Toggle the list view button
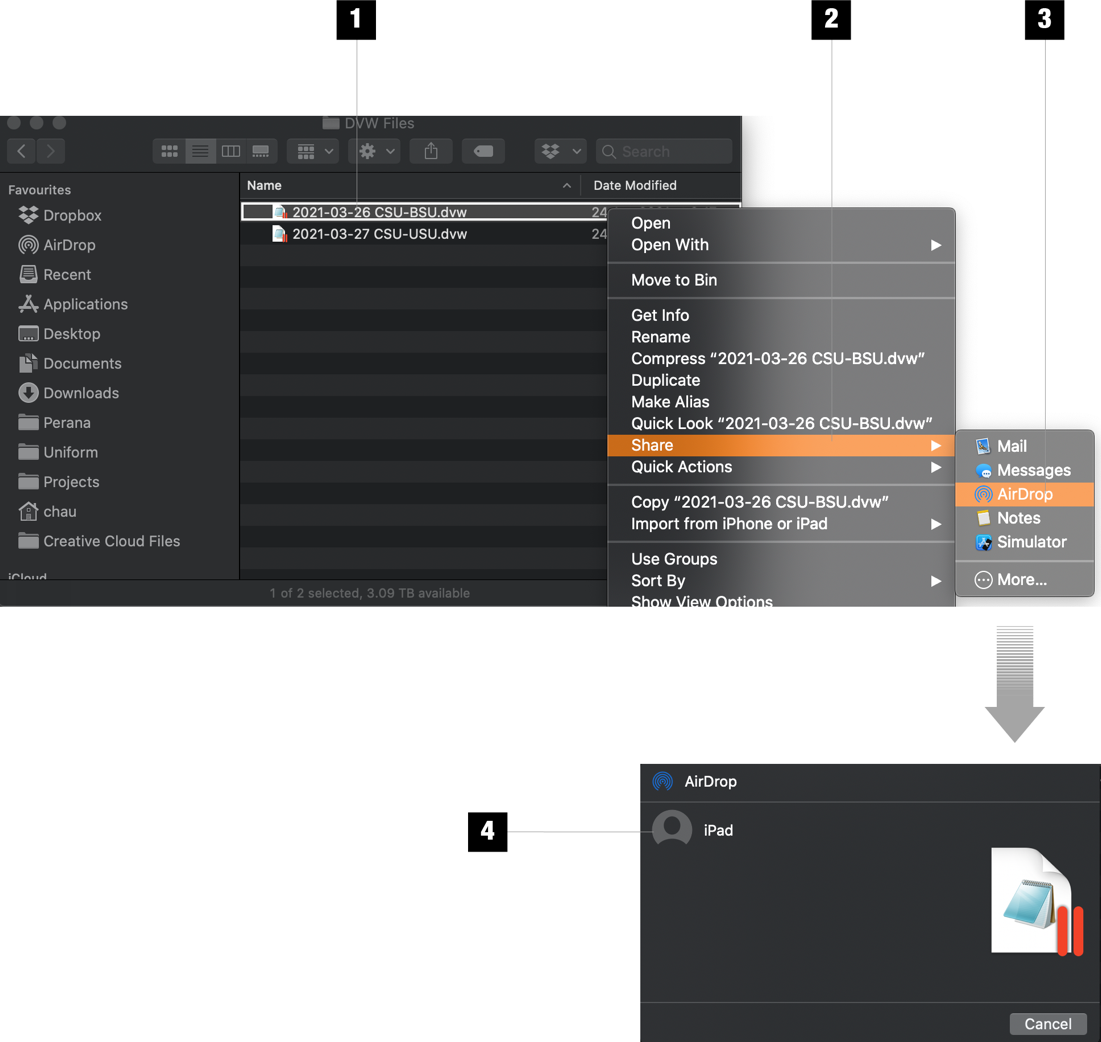The image size is (1101, 1042). [x=200, y=150]
